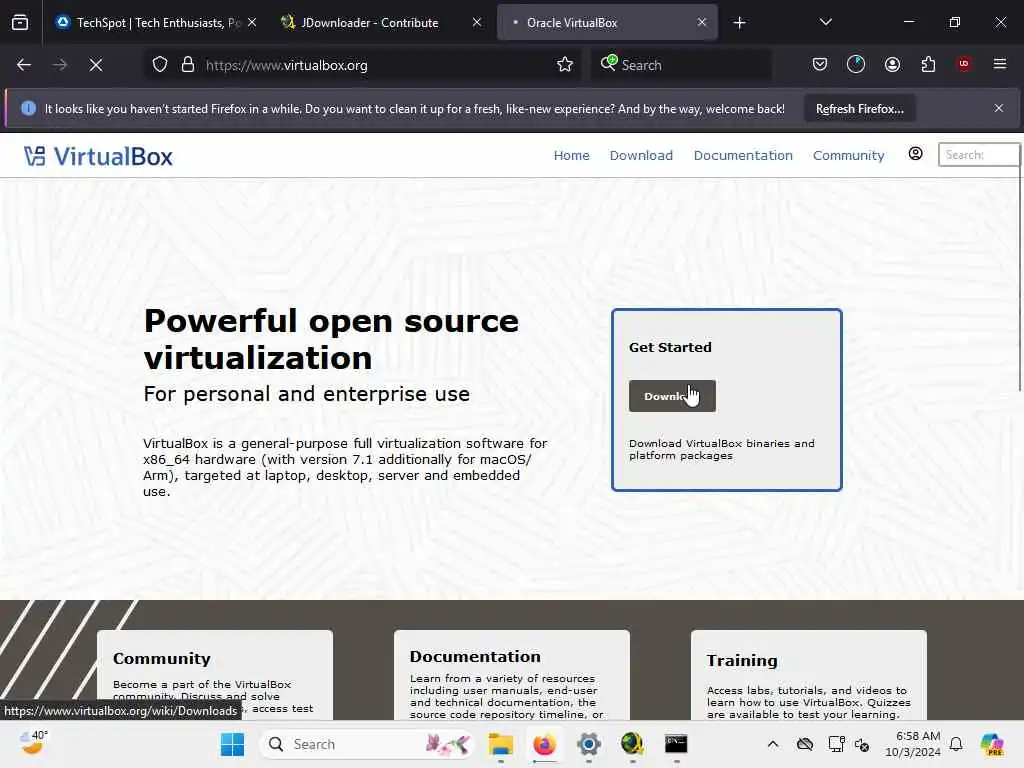The height and width of the screenshot is (768, 1024).
Task: Open the Terminal taskbar icon
Action: (x=676, y=744)
